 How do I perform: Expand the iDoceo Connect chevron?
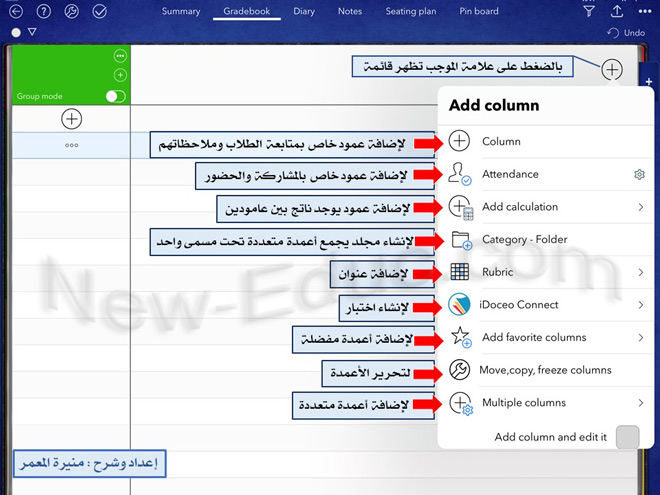641,305
